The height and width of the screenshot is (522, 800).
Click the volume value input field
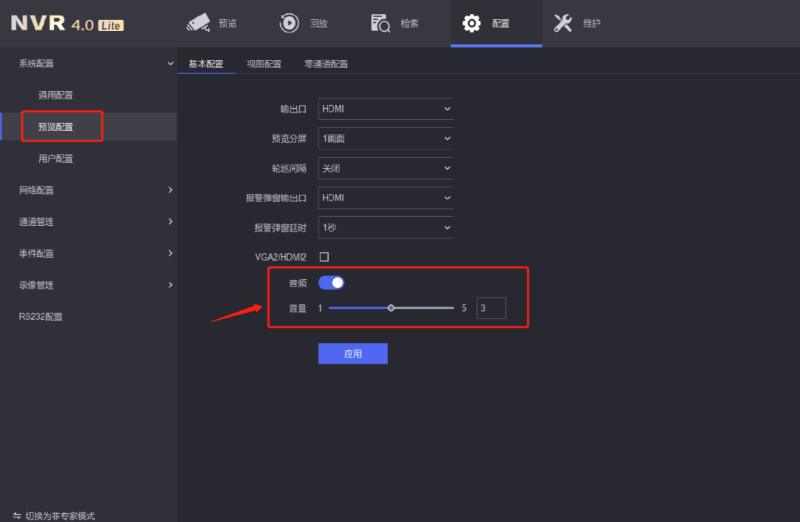click(x=491, y=308)
